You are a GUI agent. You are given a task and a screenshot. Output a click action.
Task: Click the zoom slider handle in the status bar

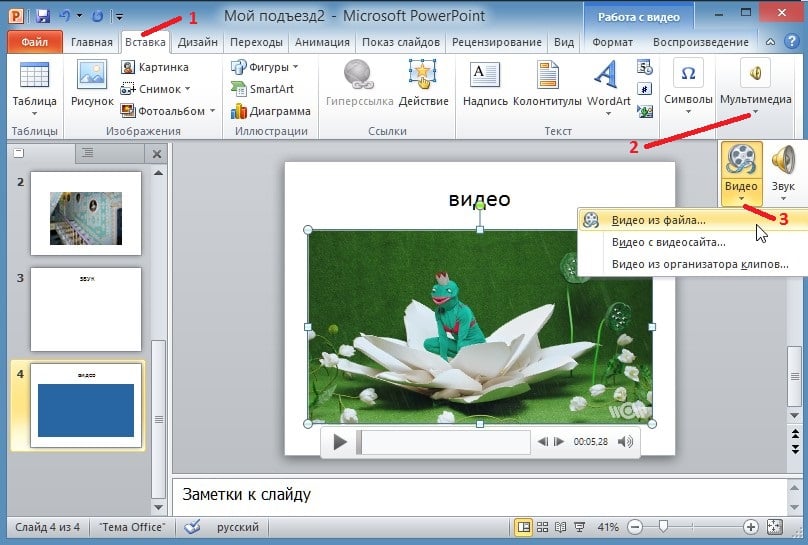tap(664, 526)
